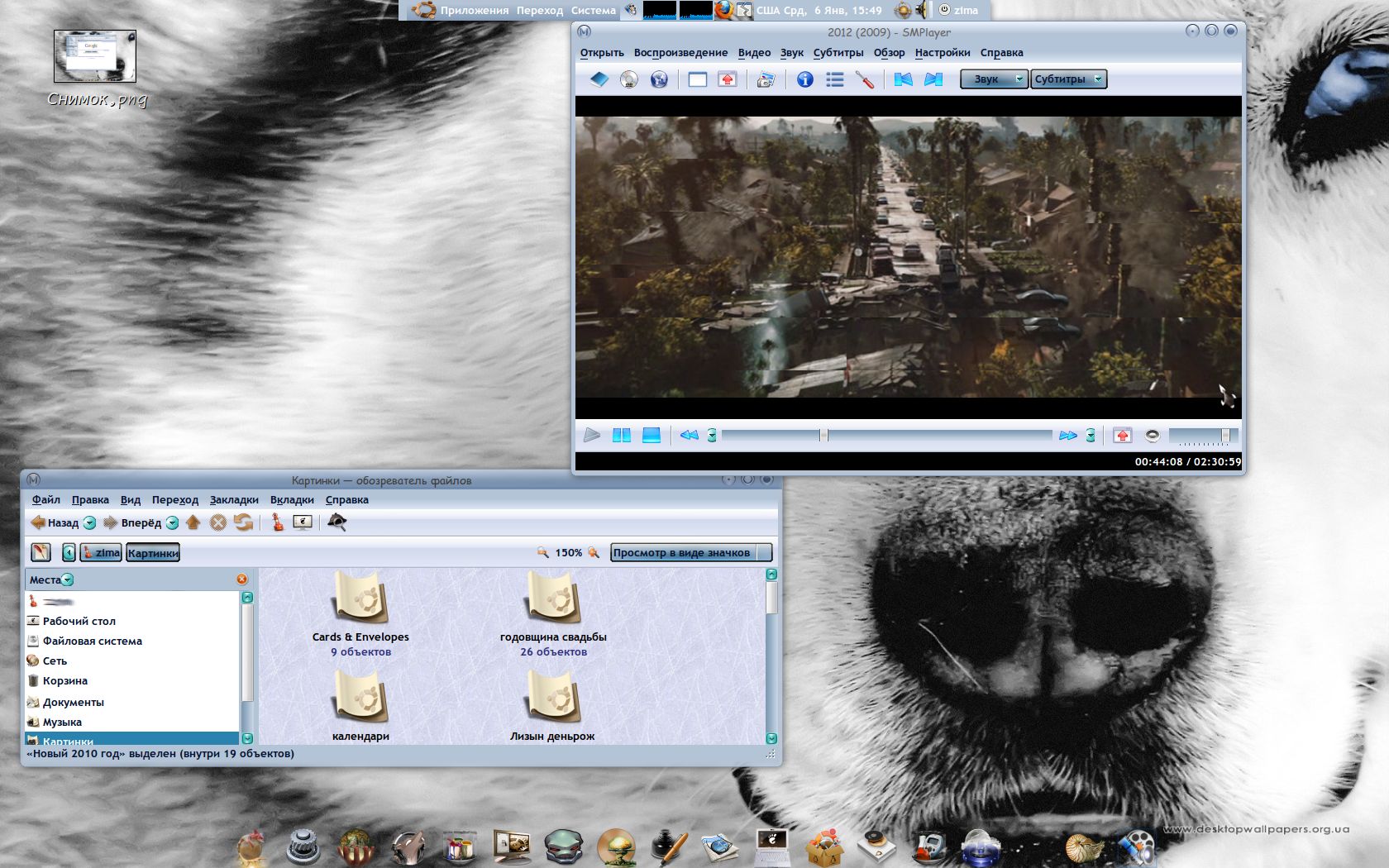Expand rewind step options arrow
The height and width of the screenshot is (868, 1389).
pyautogui.click(x=712, y=435)
